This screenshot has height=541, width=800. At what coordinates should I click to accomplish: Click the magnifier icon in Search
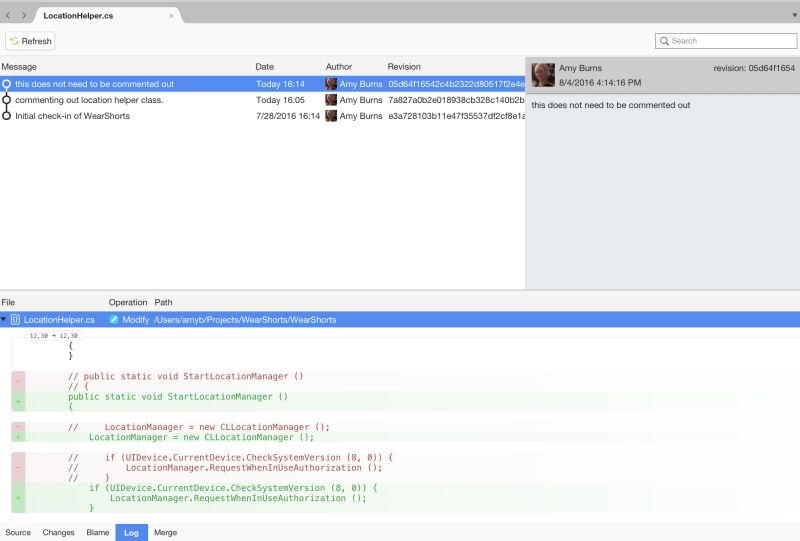click(664, 41)
